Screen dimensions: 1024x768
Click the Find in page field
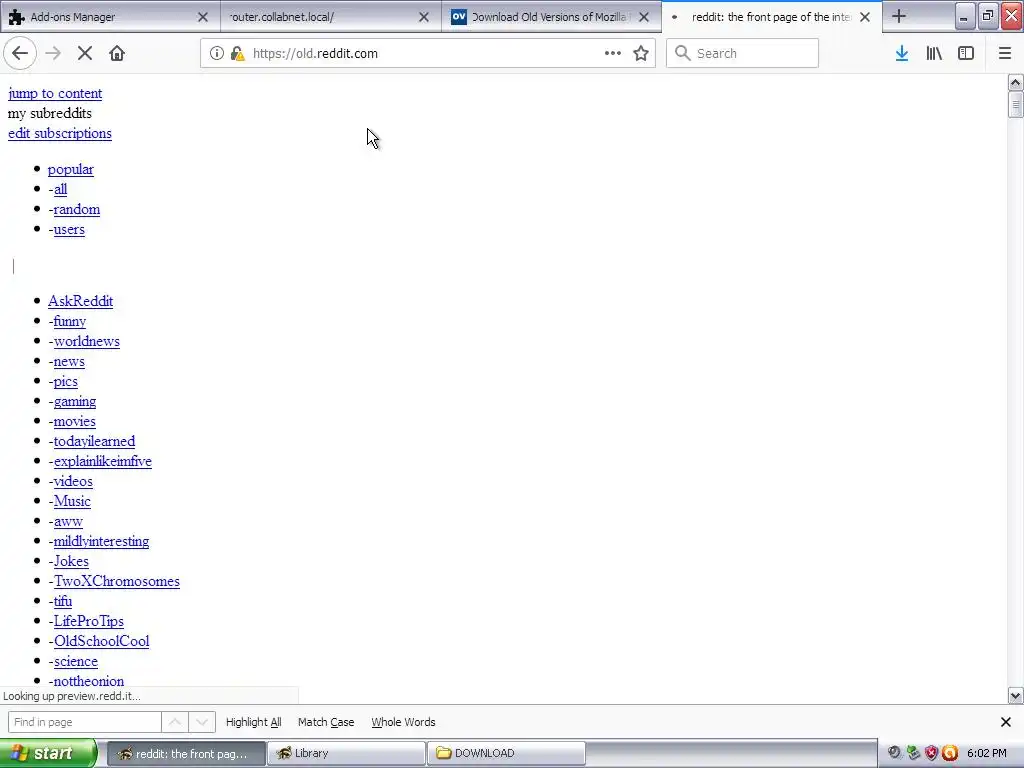pyautogui.click(x=84, y=722)
